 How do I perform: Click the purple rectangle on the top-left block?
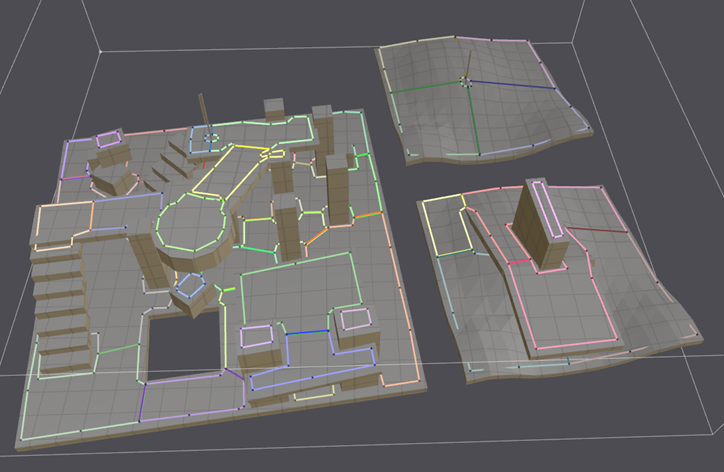(107, 138)
